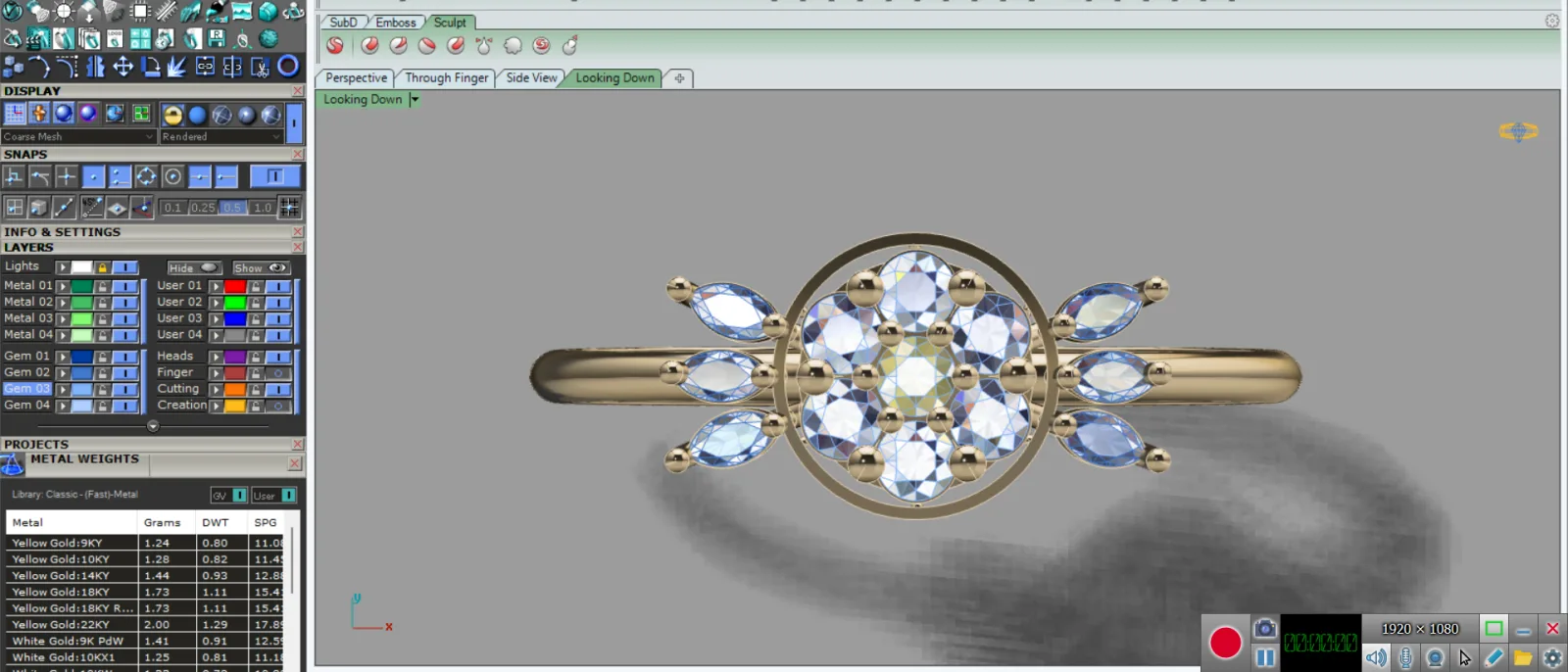Click the blue ring torus icon
The width and height of the screenshot is (1568, 672).
288,66
